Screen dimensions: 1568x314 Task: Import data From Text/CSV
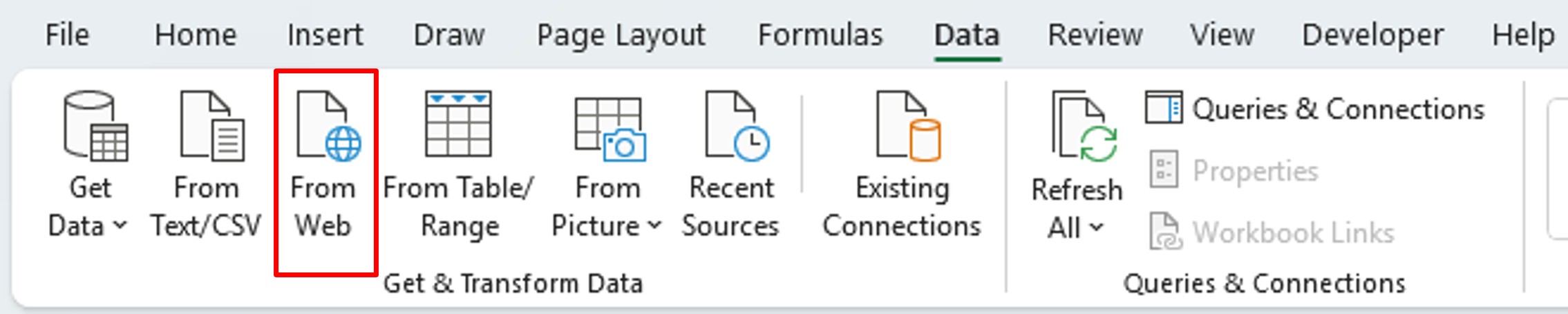pos(206,166)
